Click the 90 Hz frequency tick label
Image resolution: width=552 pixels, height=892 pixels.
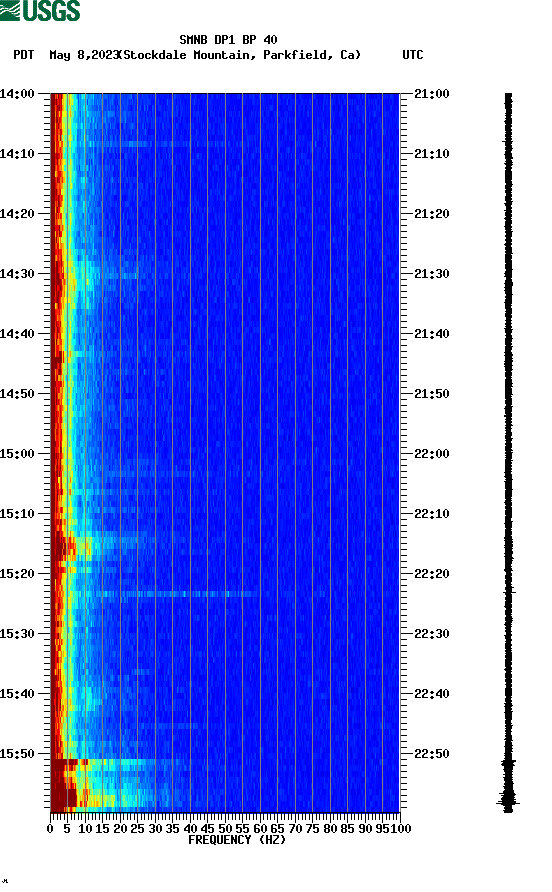click(x=365, y=829)
